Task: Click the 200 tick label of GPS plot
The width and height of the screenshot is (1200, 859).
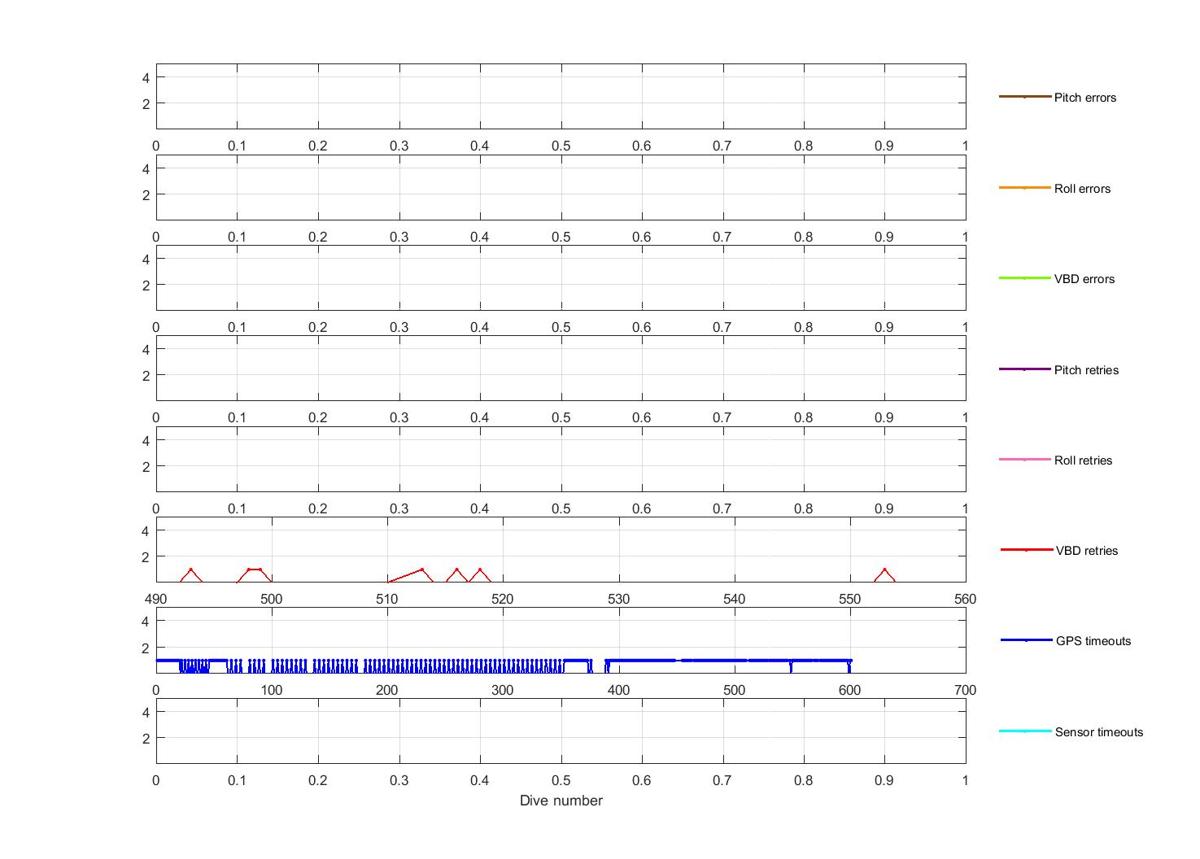Action: pyautogui.click(x=387, y=690)
